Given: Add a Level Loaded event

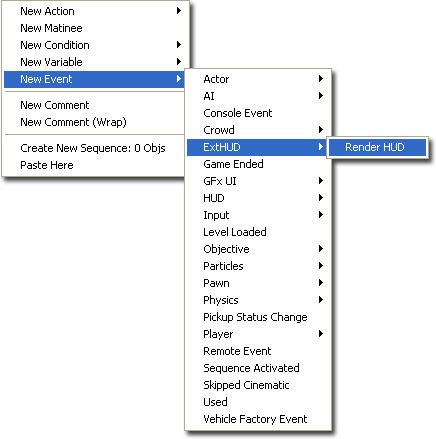Looking at the screenshot, I should pyautogui.click(x=258, y=232).
